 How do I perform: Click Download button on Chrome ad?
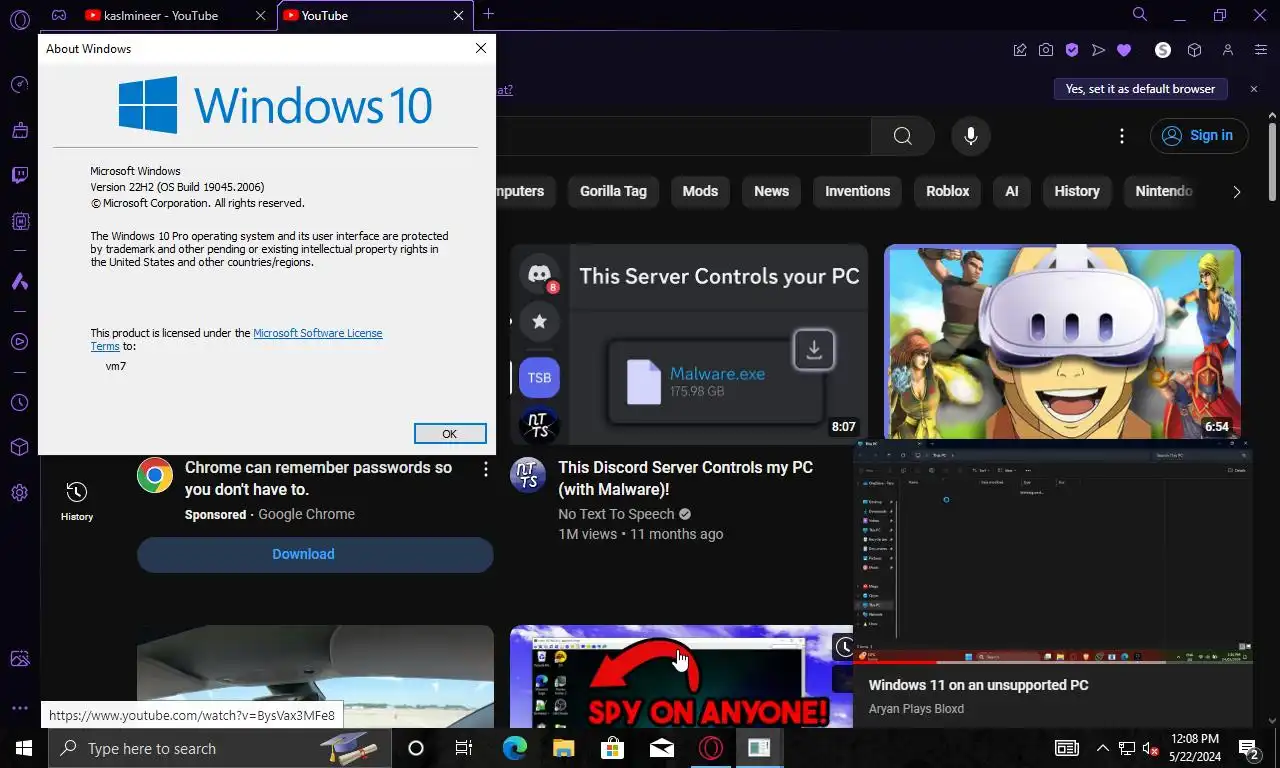click(x=315, y=554)
